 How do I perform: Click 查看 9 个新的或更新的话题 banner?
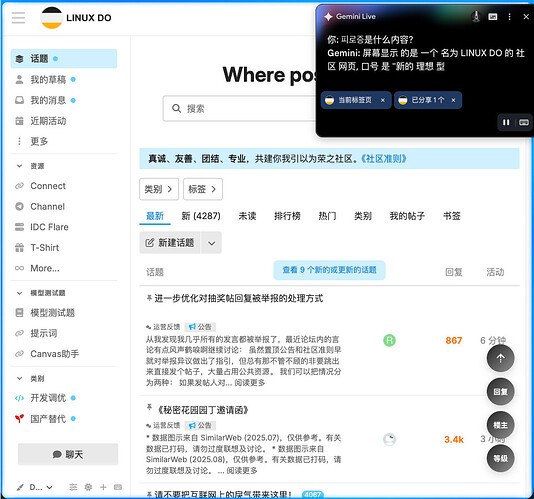pos(329,270)
